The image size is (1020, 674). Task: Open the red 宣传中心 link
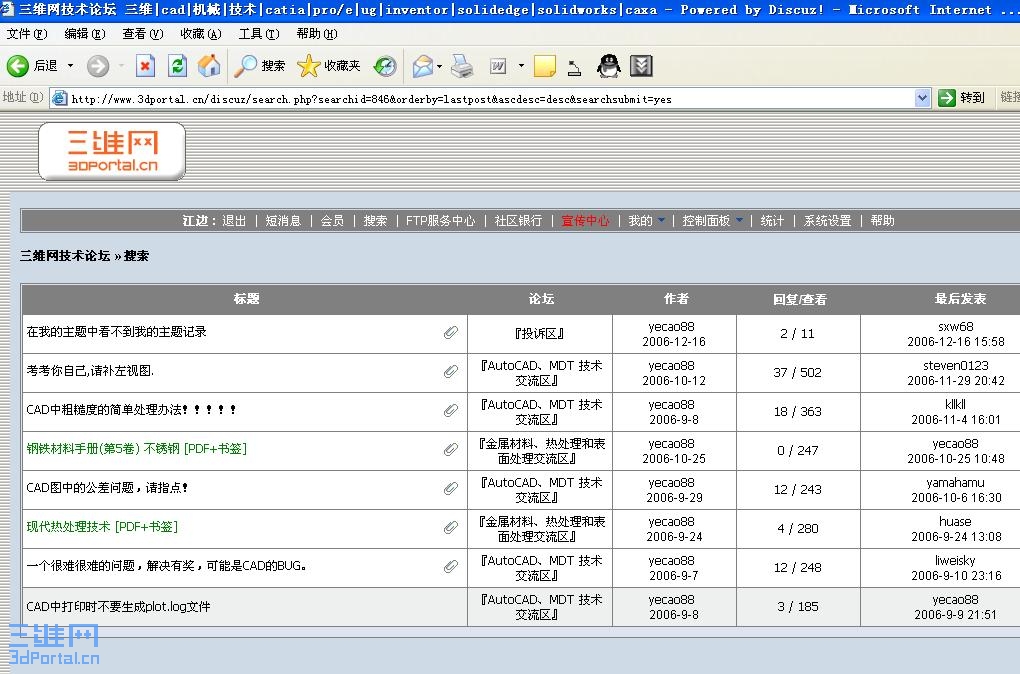585,221
